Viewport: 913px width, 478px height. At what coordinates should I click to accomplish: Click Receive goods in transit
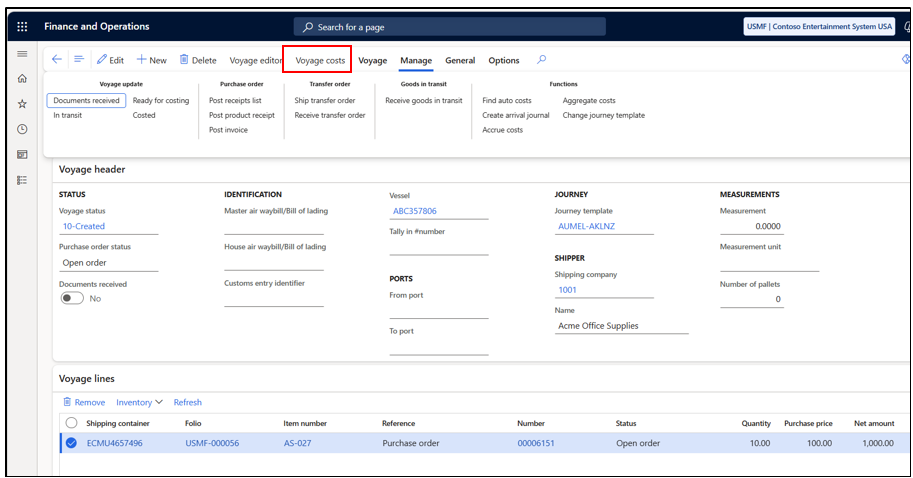tap(423, 101)
